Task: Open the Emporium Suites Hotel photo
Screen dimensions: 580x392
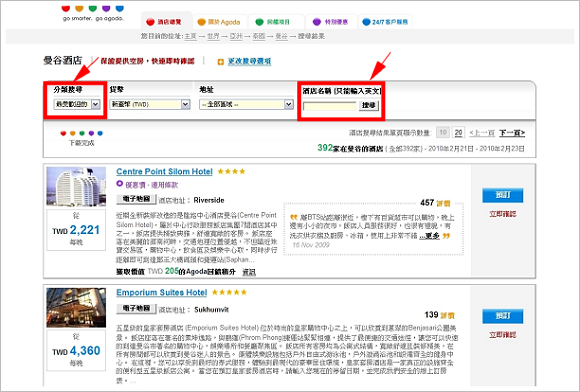Action: tap(76, 308)
